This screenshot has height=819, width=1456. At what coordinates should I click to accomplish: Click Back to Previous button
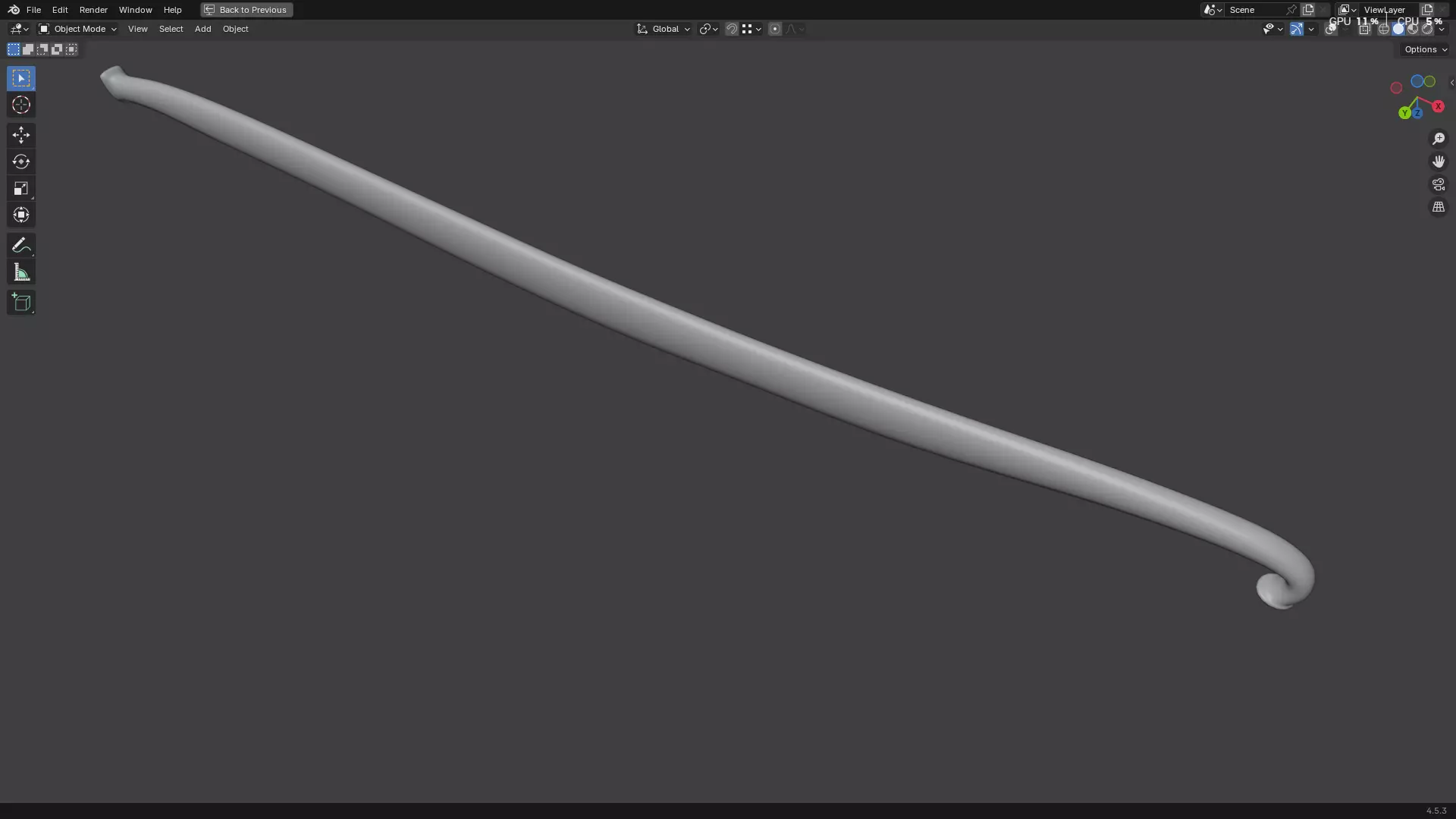click(x=246, y=10)
